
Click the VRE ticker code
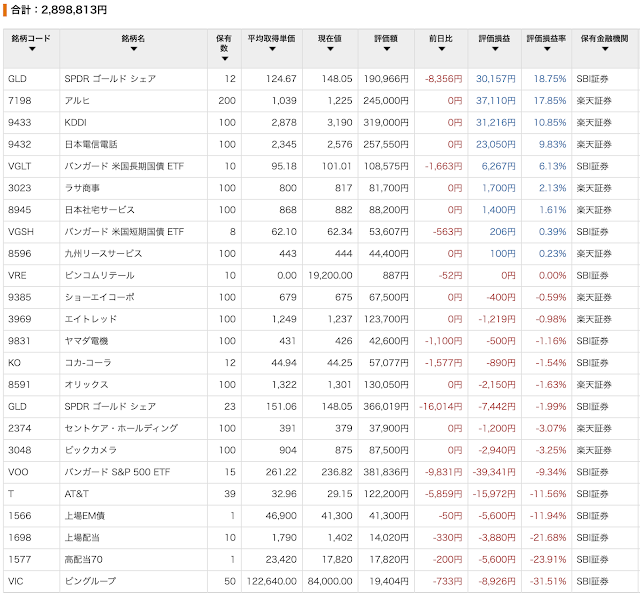click(x=17, y=276)
